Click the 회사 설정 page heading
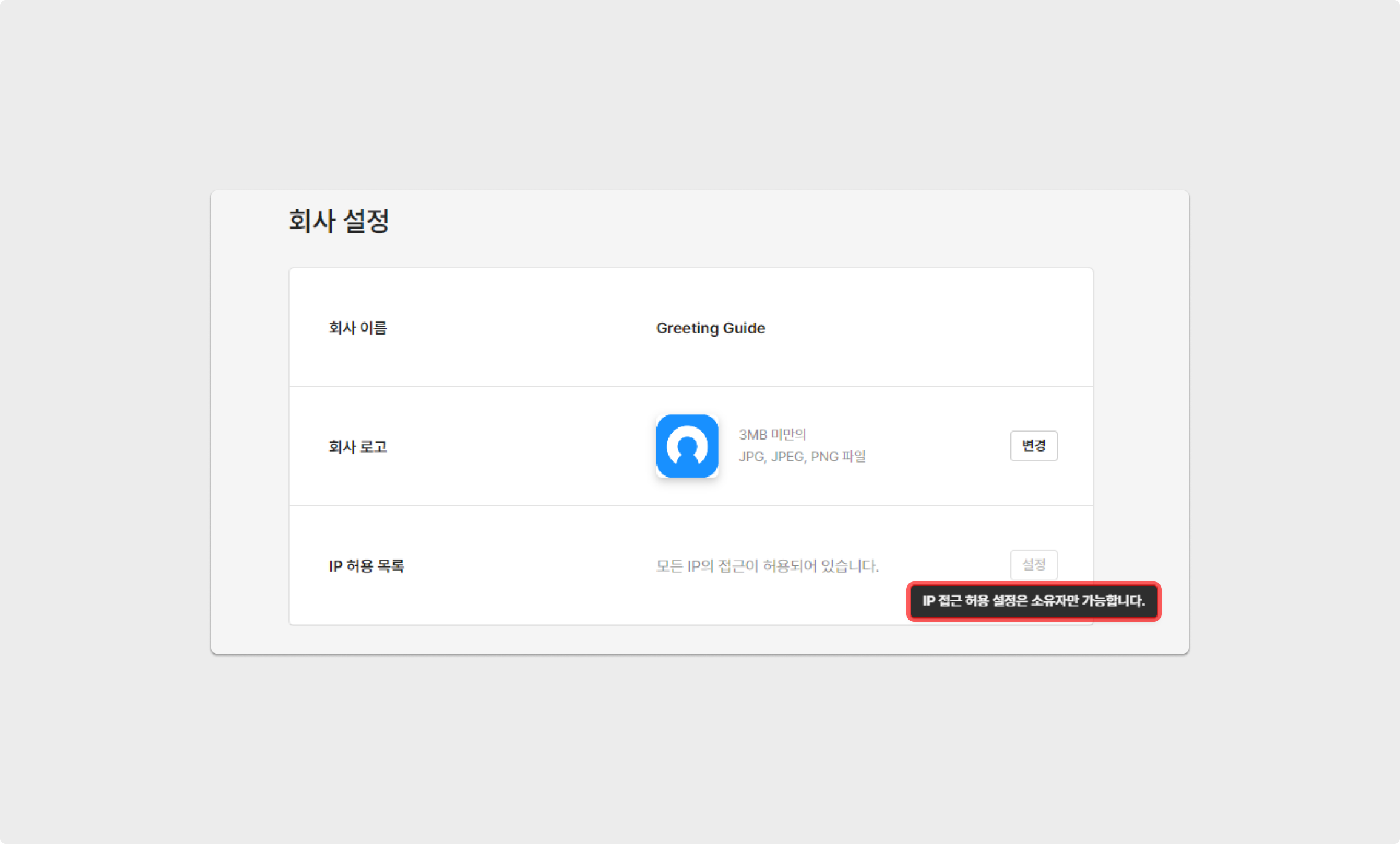This screenshot has width=1400, height=844. [x=338, y=220]
